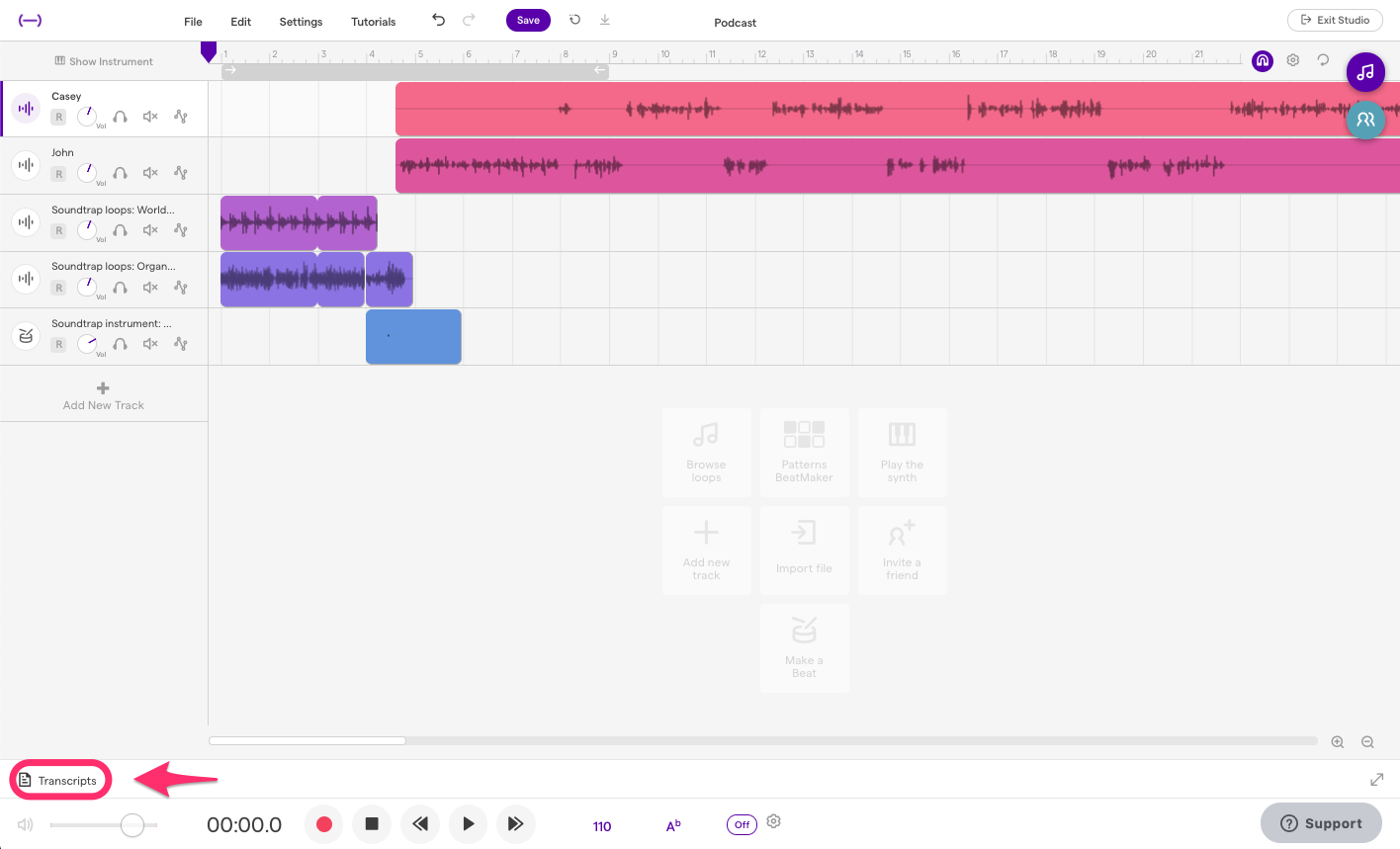This screenshot has width=1400, height=849.
Task: Click Show Instrument
Action: pyautogui.click(x=104, y=61)
